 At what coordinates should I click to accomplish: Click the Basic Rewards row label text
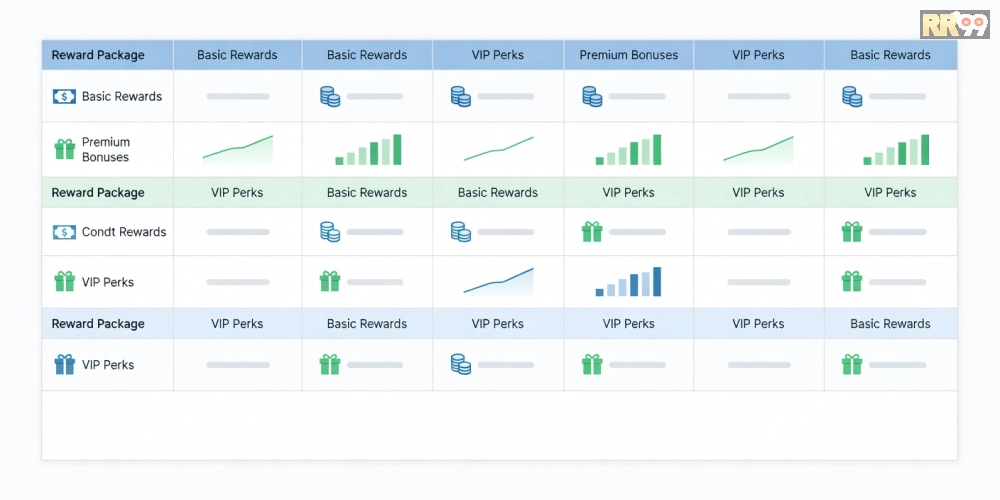click(x=122, y=97)
